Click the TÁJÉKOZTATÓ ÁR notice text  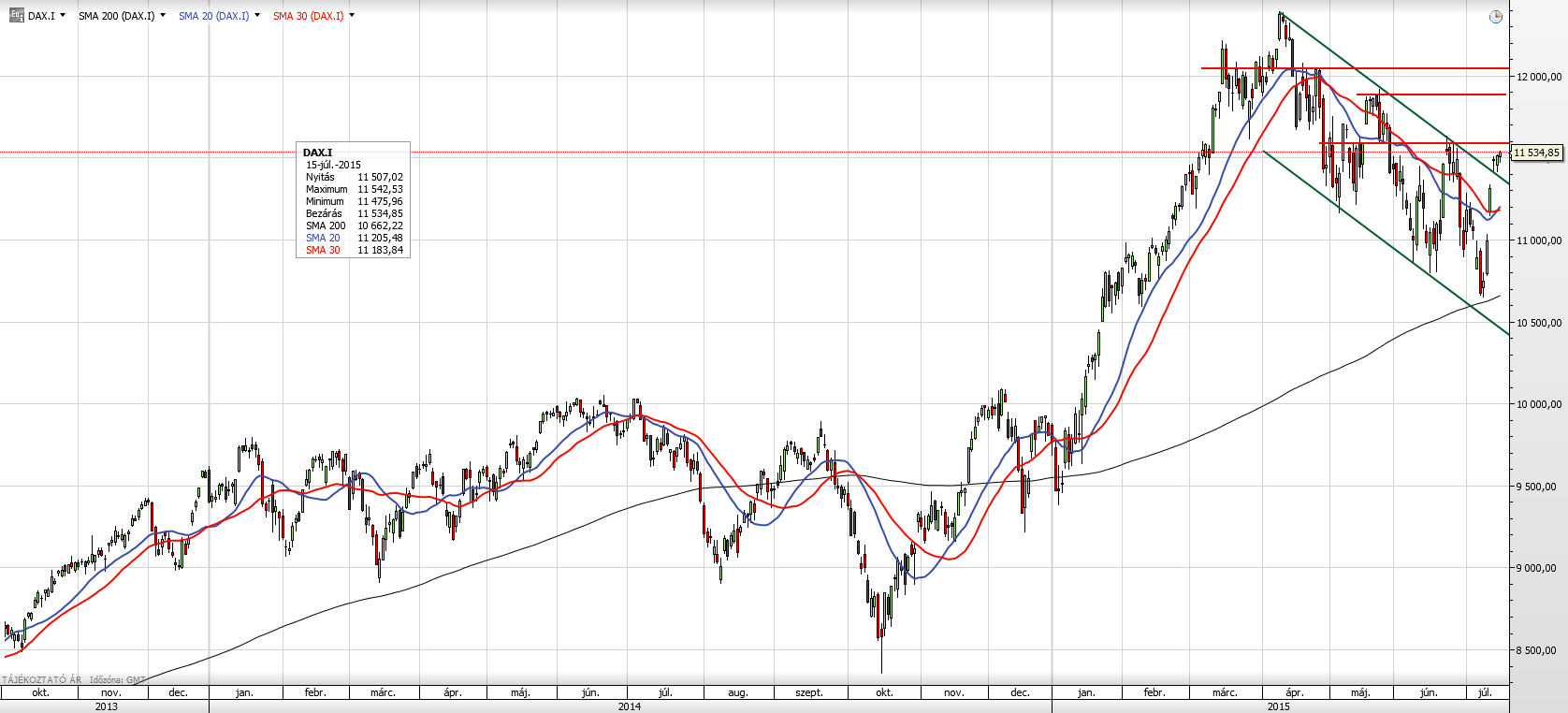42,679
